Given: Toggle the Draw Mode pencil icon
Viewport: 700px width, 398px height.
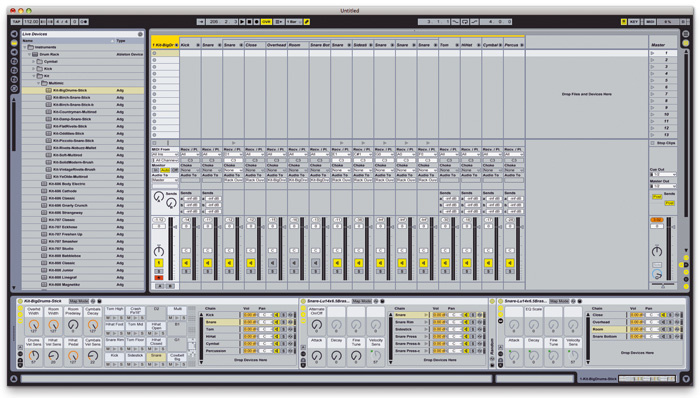Looking at the screenshot, I should pyautogui.click(x=307, y=21).
